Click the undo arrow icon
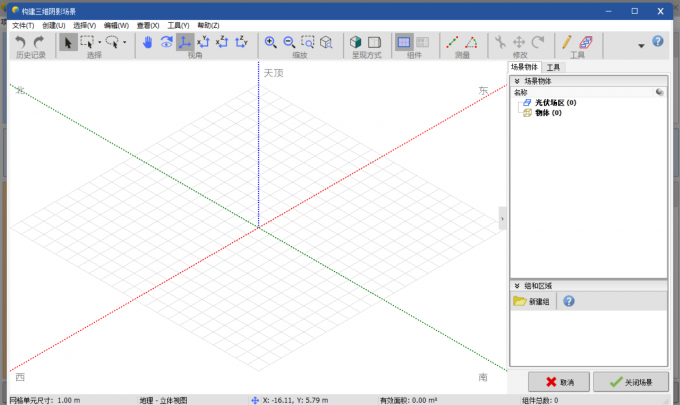The width and height of the screenshot is (680, 405). point(20,42)
